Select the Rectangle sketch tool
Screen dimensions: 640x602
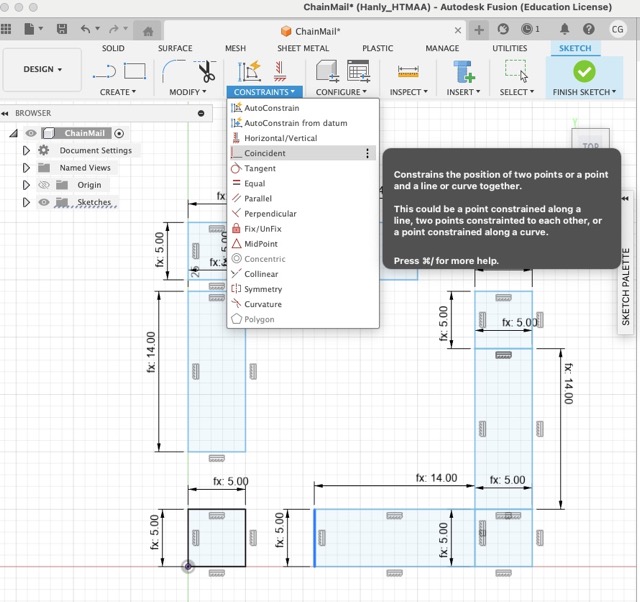(135, 71)
